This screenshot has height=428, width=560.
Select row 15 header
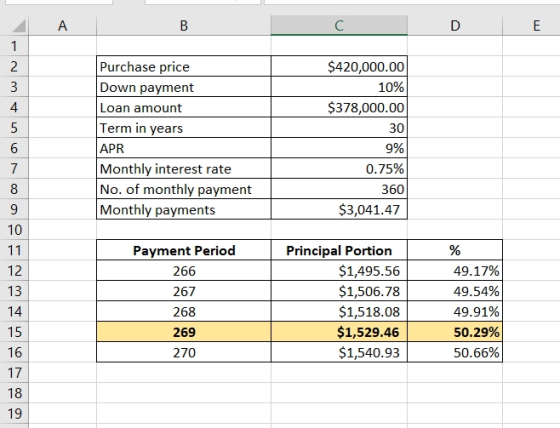coord(14,332)
